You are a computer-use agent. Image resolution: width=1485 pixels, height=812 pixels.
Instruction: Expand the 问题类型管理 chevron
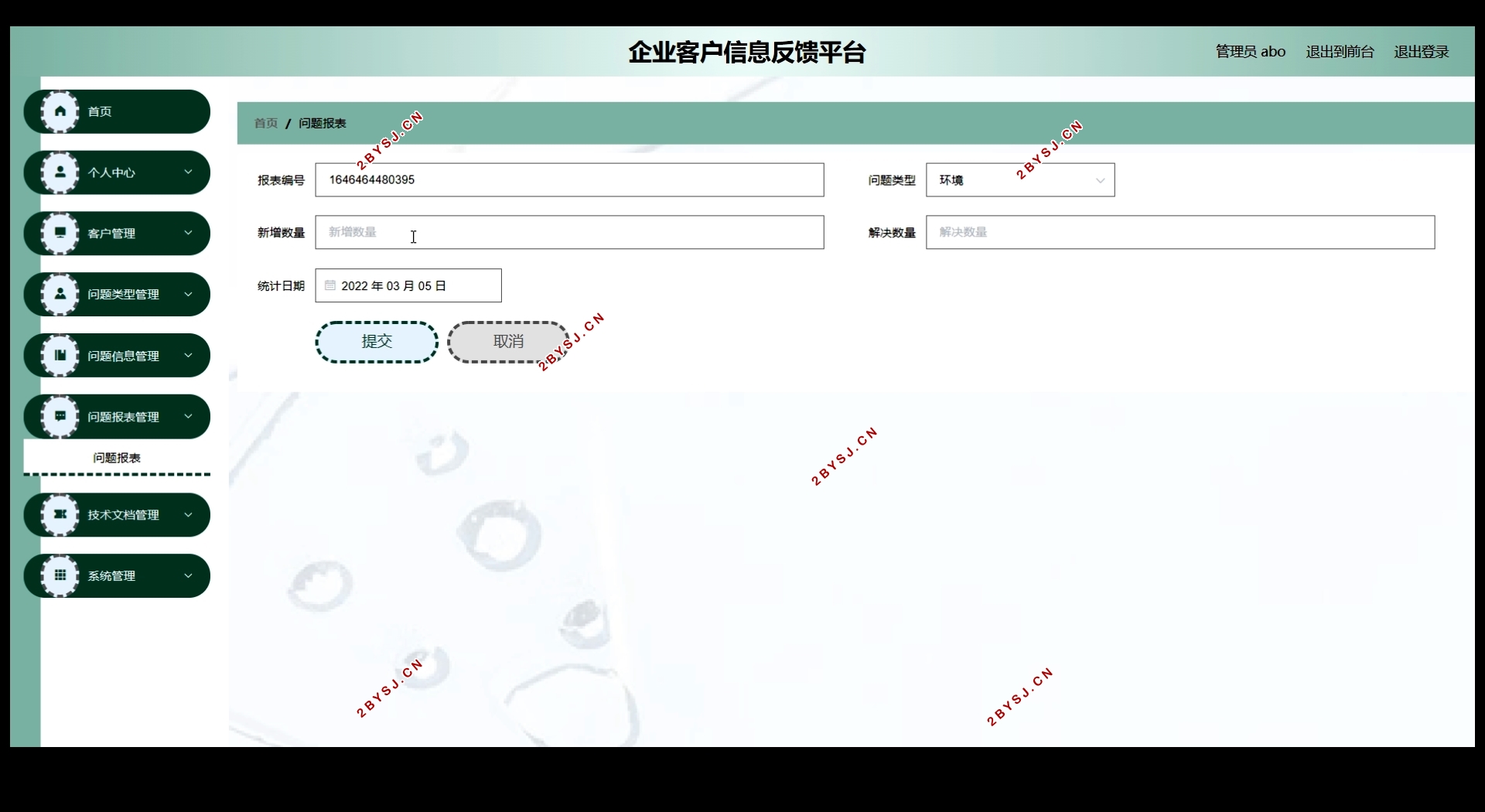(x=188, y=294)
